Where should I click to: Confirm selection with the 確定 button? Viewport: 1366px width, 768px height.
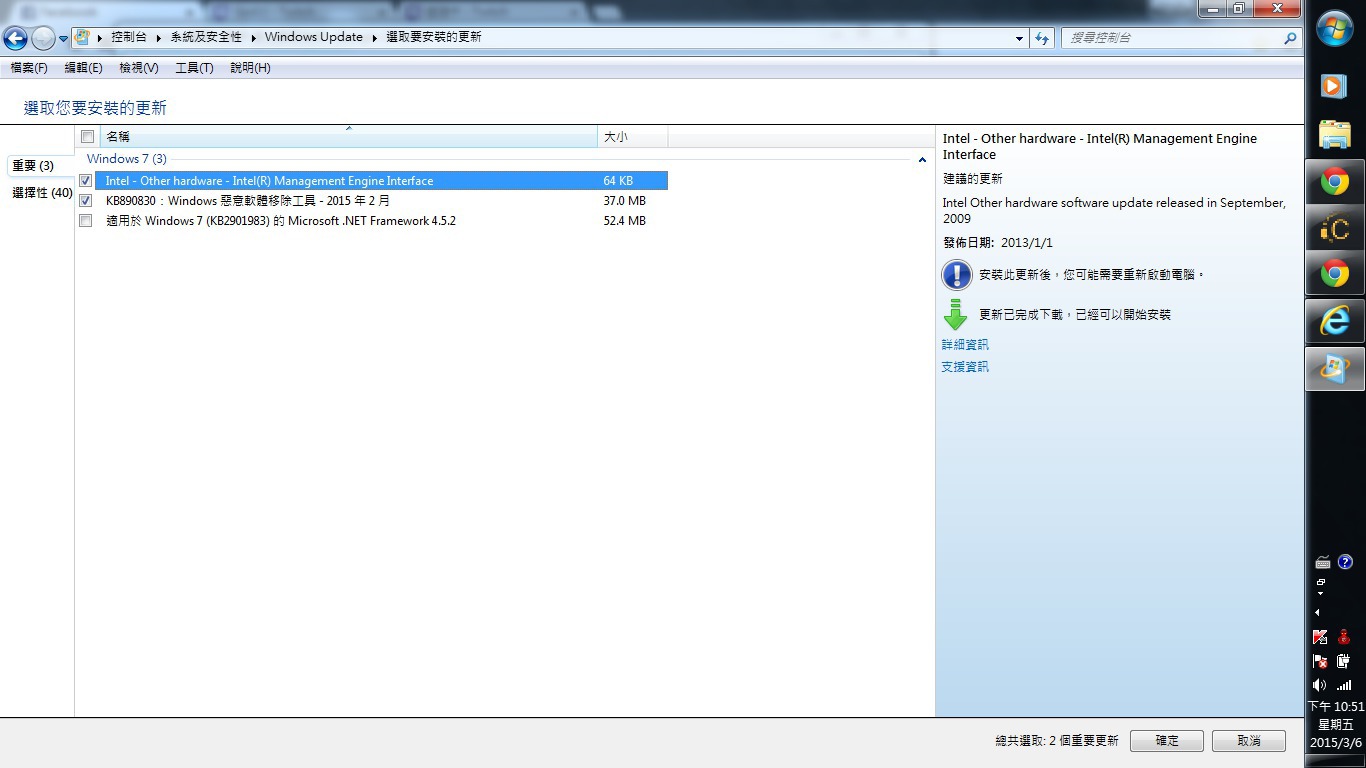coord(1167,741)
